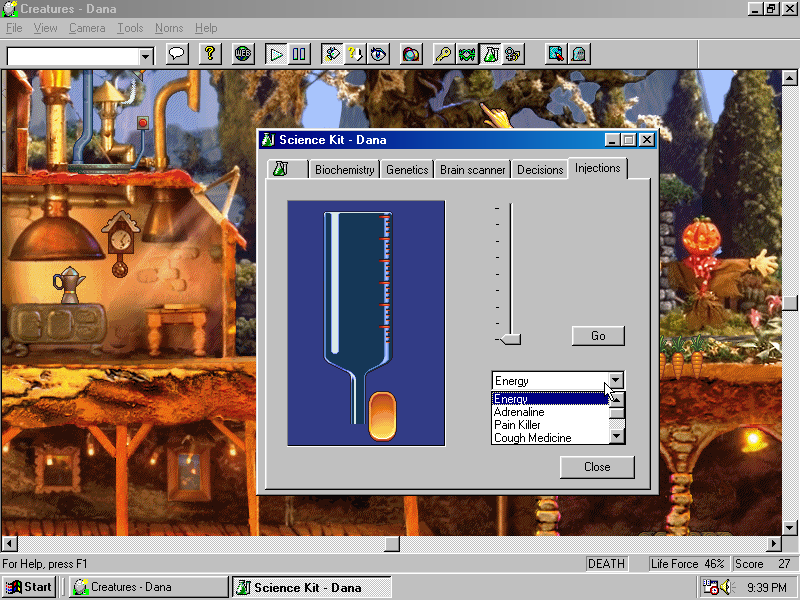Click the orange syringe plunger button

tap(382, 416)
